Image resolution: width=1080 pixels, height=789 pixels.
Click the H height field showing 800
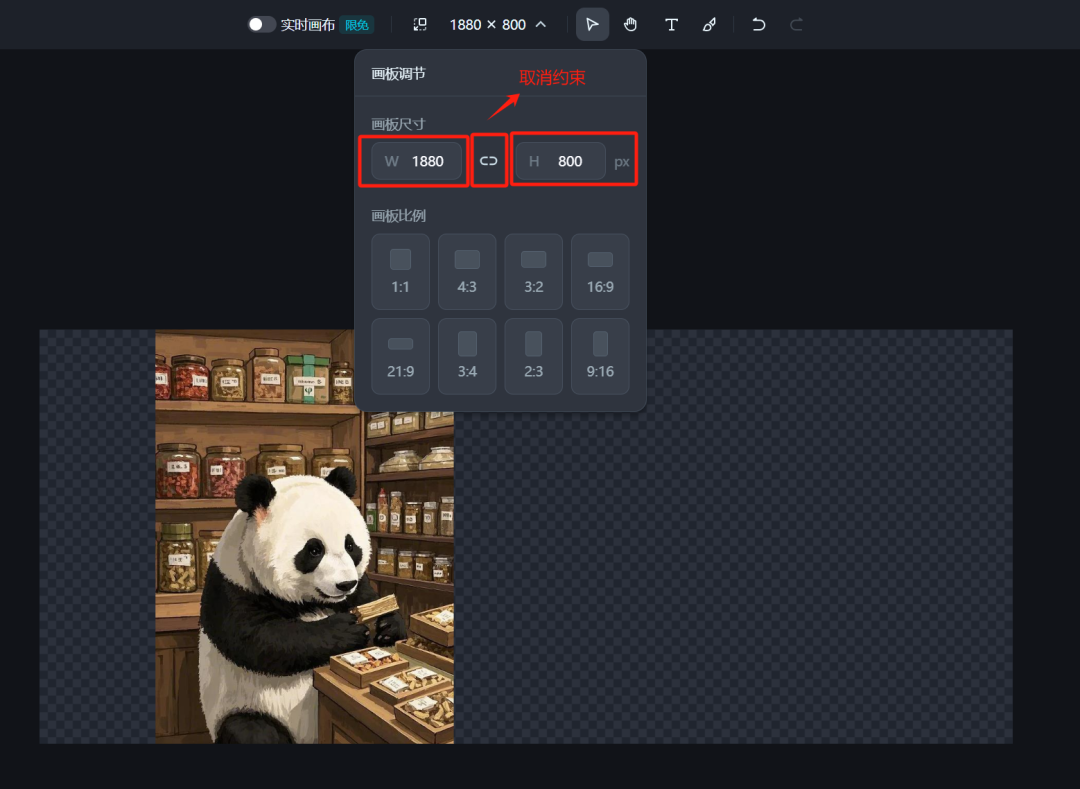pos(560,160)
